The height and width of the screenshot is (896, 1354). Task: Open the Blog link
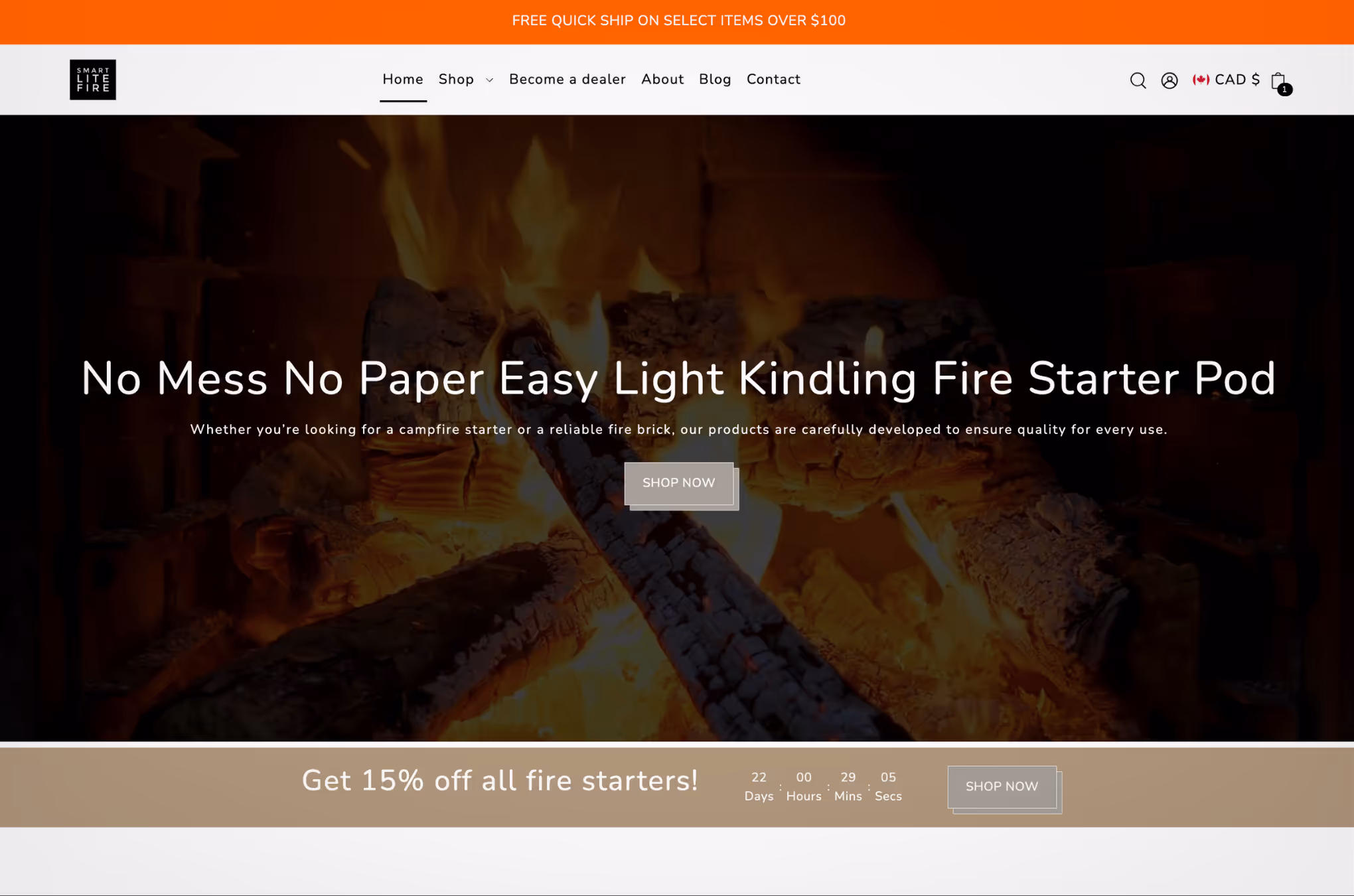714,79
